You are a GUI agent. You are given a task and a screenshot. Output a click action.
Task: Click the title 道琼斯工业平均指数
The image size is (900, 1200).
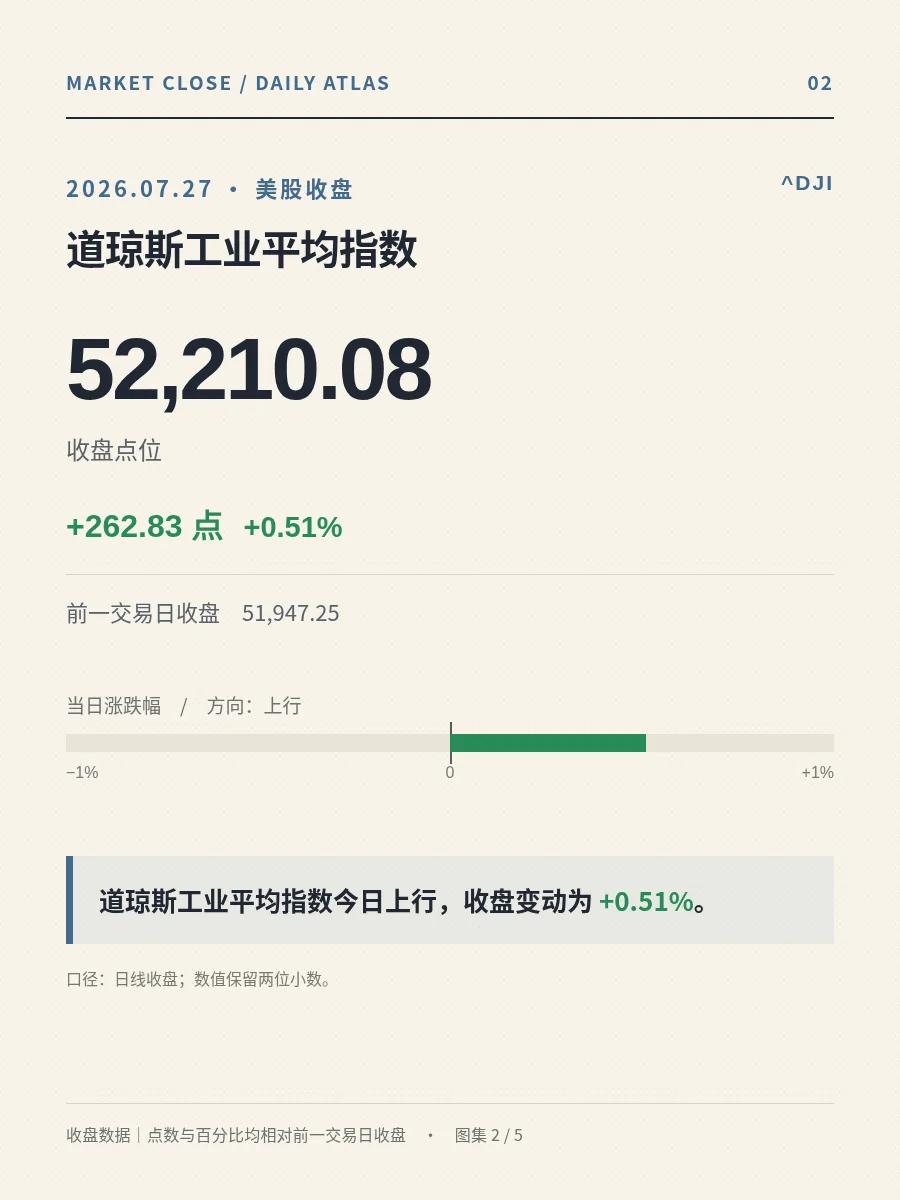coord(242,250)
